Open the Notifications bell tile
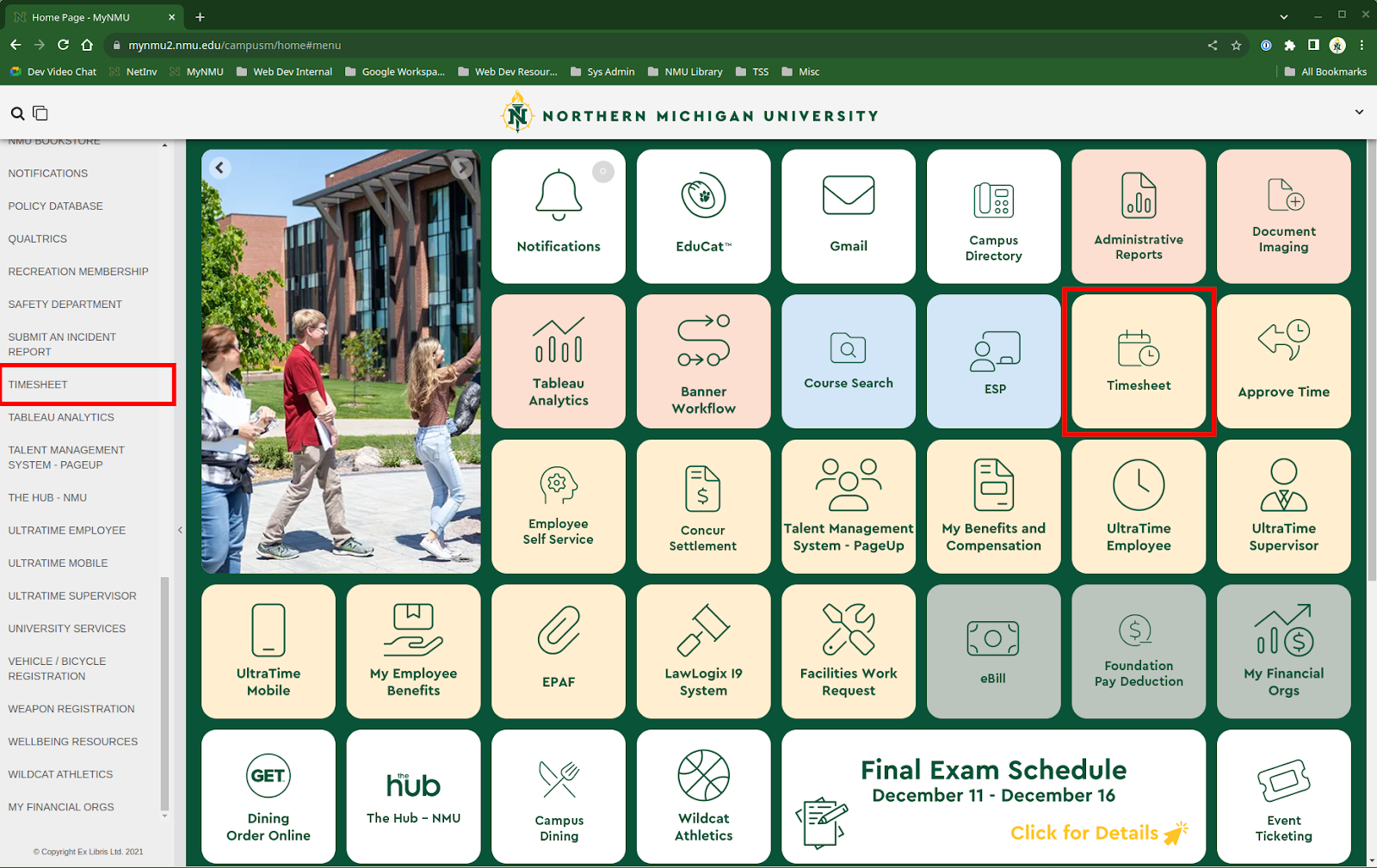Screen dimensions: 1377x868 pyautogui.click(x=558, y=216)
